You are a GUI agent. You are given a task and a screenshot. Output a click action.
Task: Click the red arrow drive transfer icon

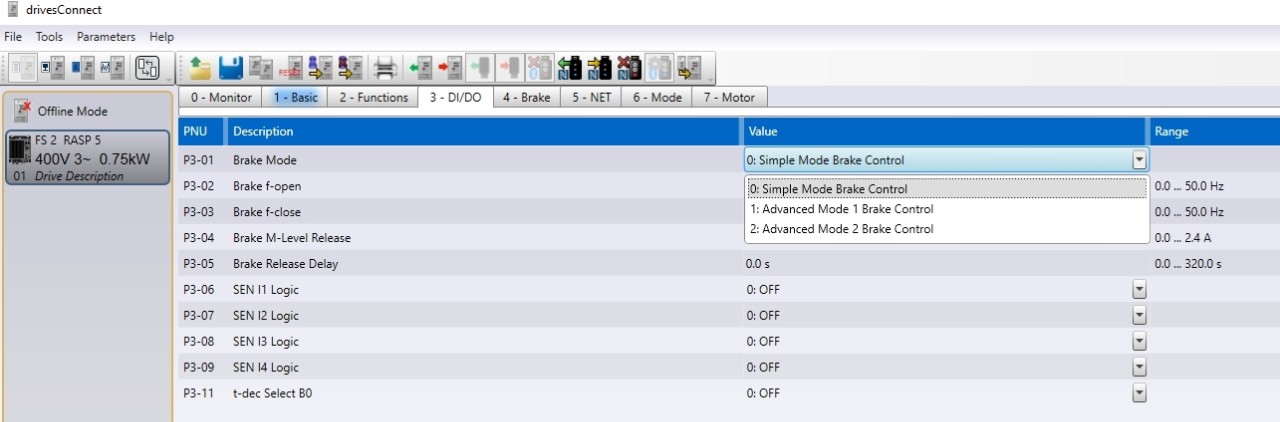coord(449,68)
